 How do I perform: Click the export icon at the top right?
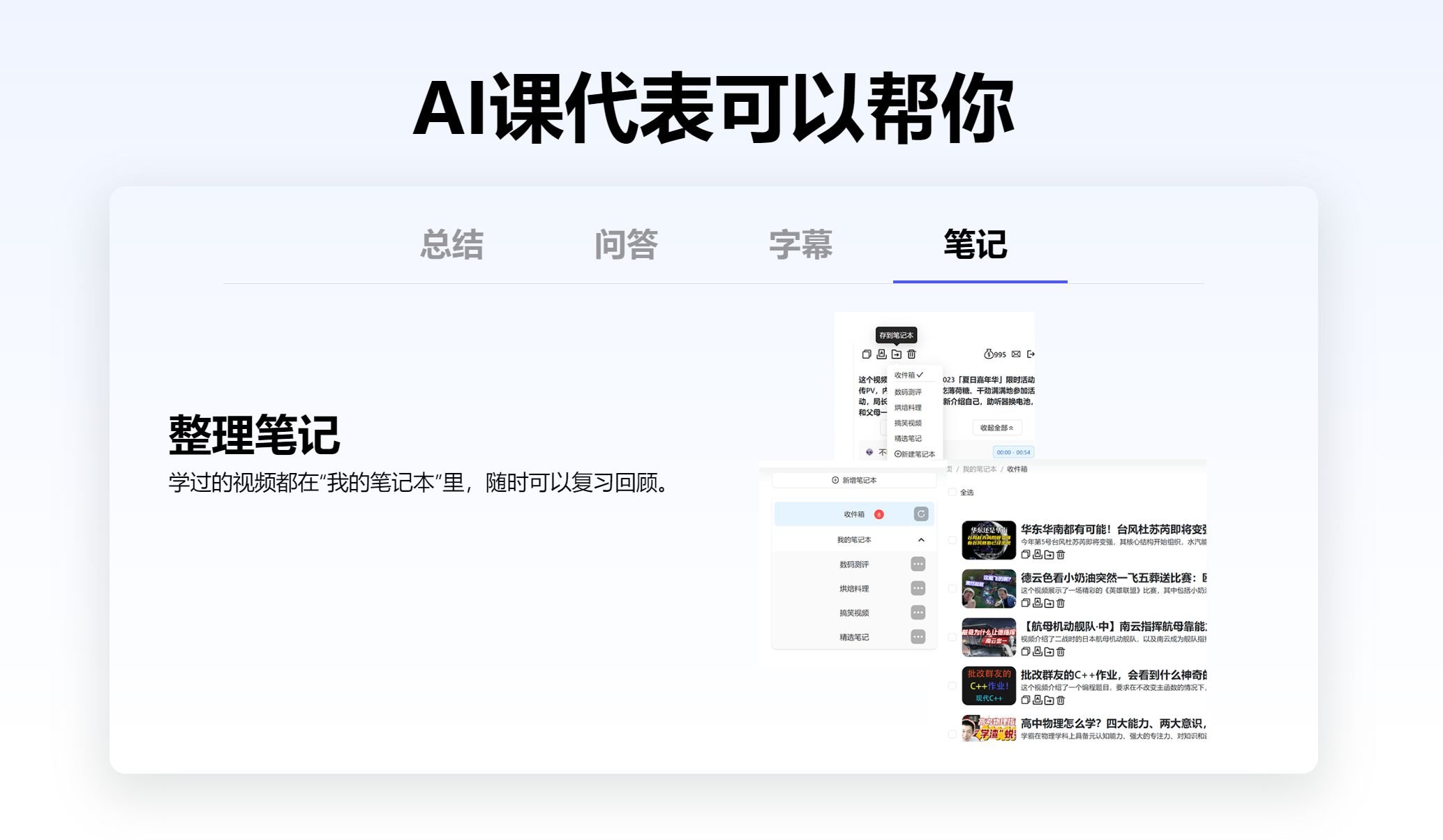(x=1031, y=354)
